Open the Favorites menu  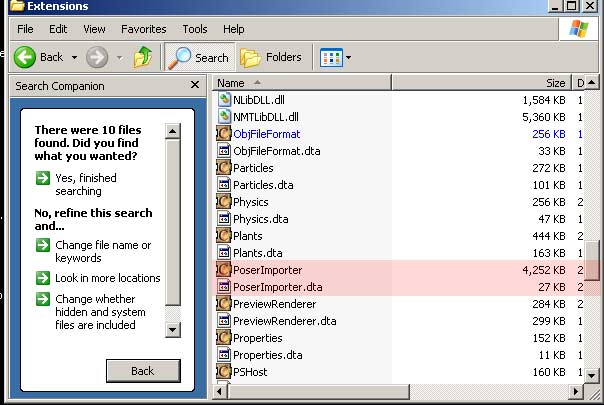click(144, 29)
